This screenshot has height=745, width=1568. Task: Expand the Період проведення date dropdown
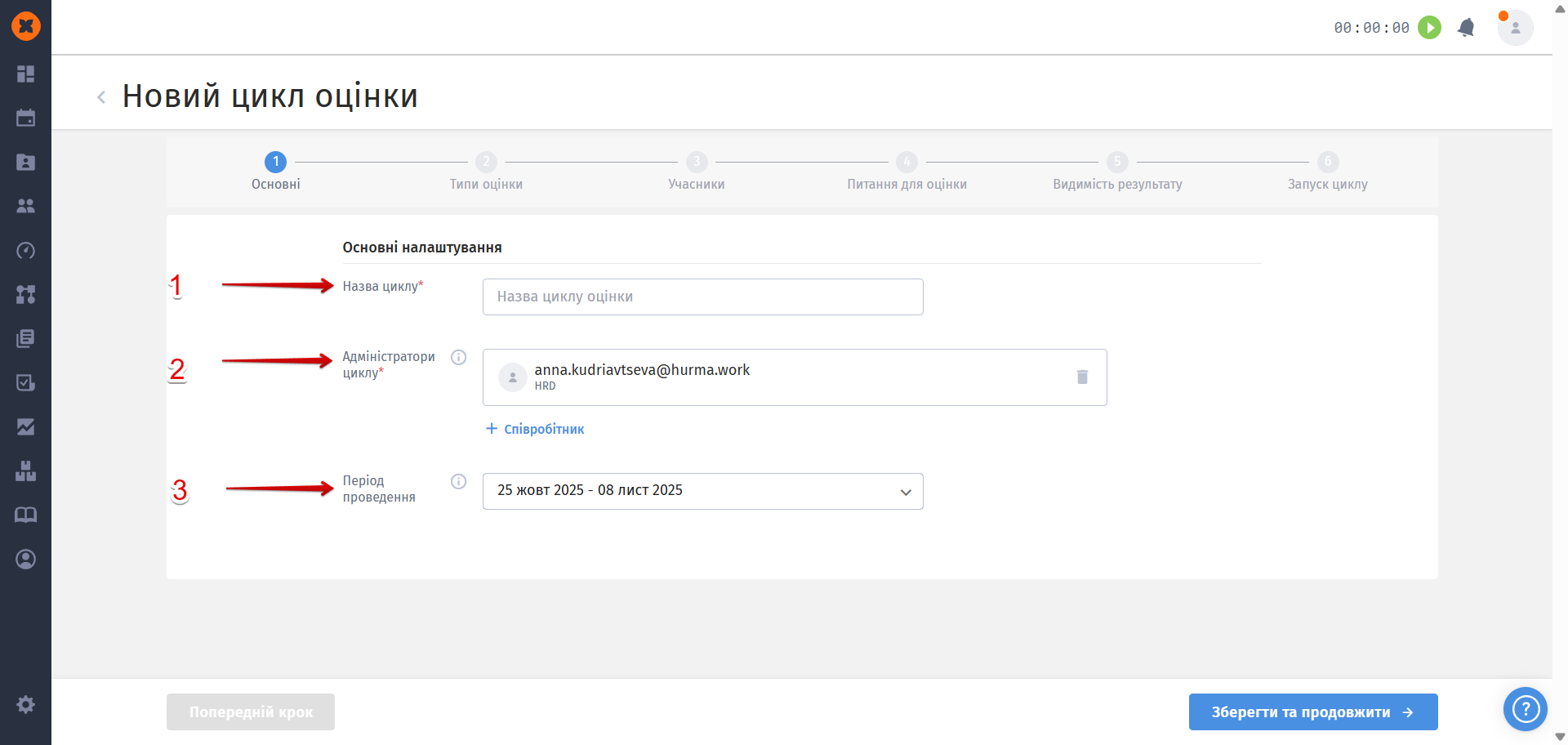point(703,491)
